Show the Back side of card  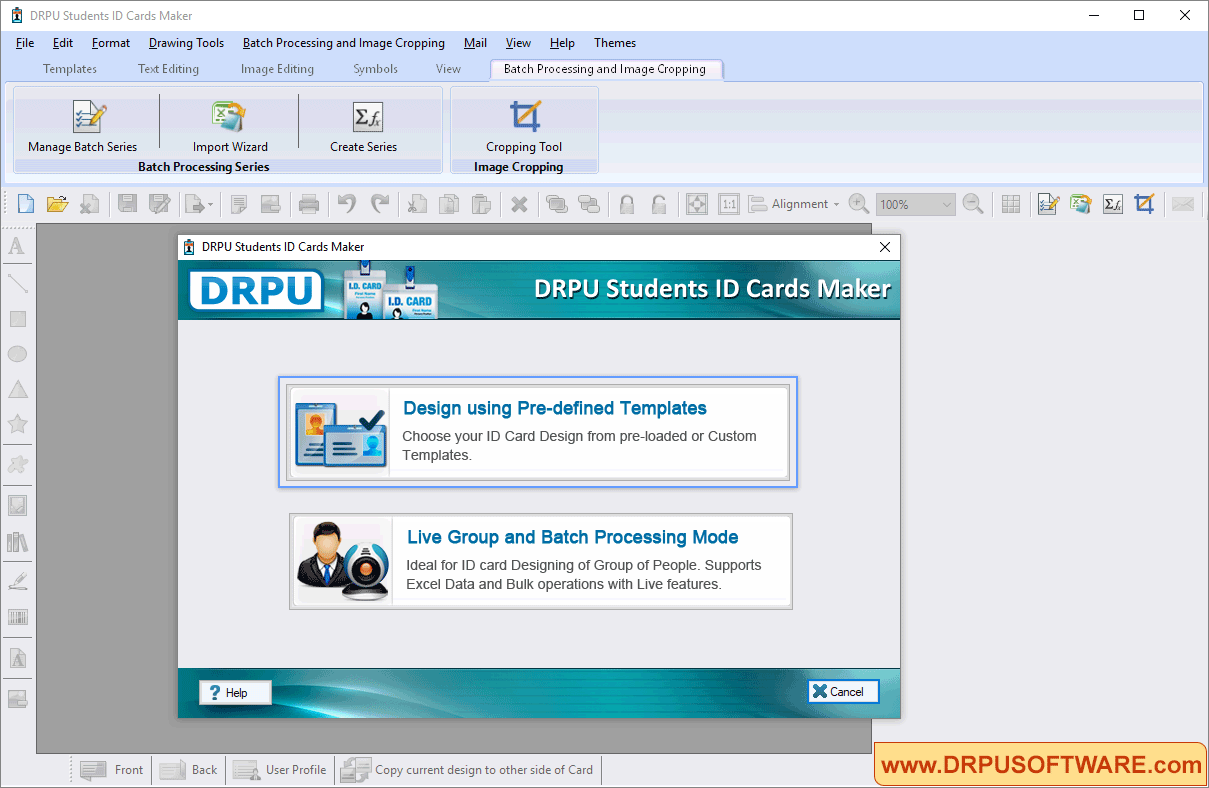click(x=189, y=770)
